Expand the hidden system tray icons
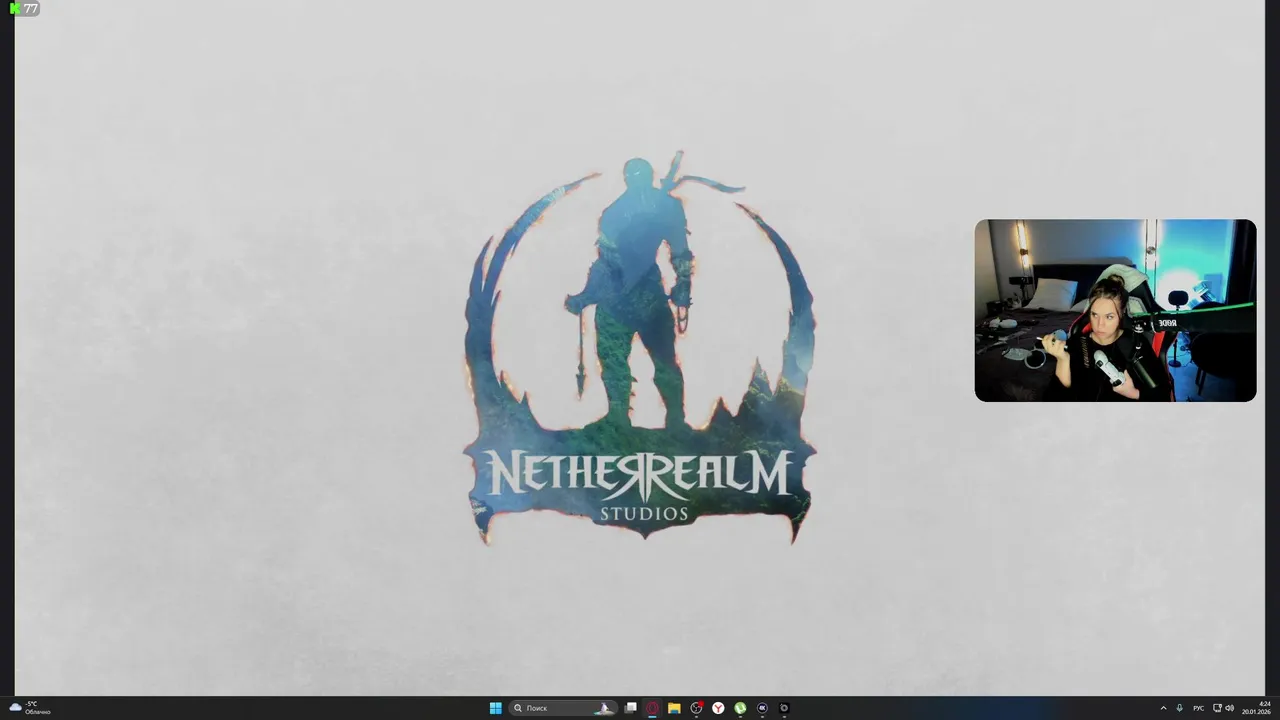Screen dimensions: 1280x720 (1163, 708)
